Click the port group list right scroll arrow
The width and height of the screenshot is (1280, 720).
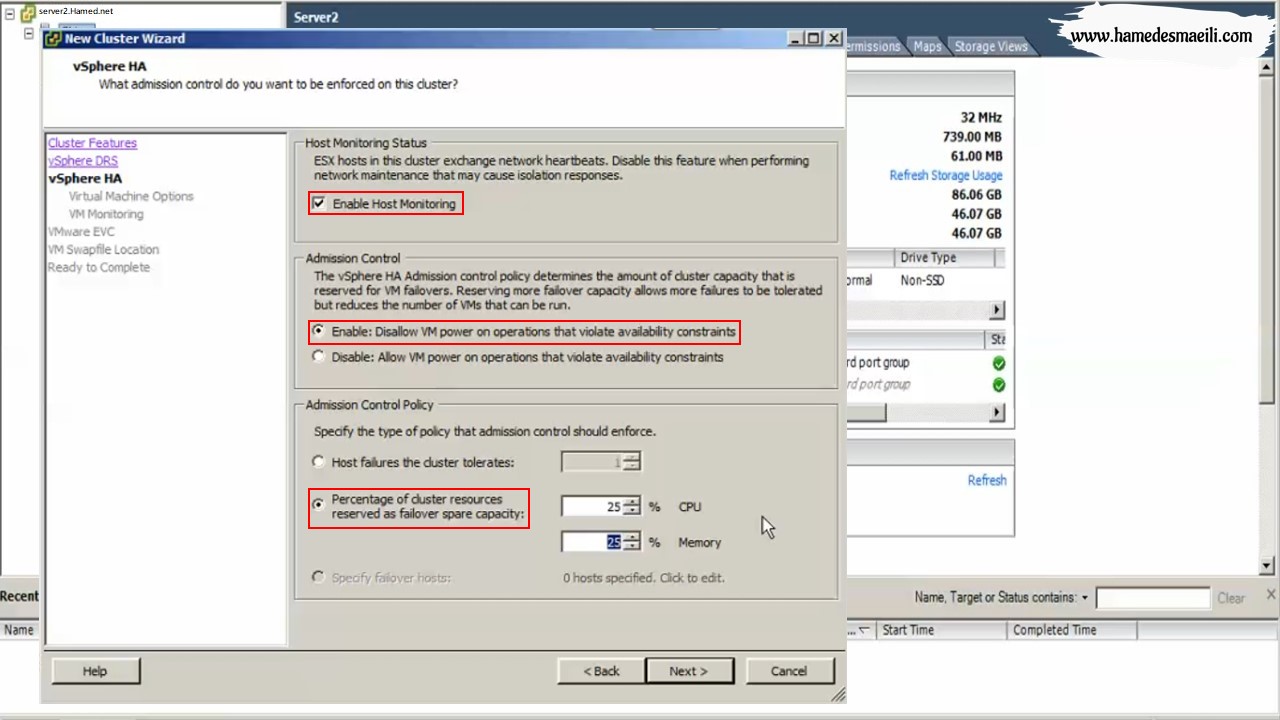point(997,412)
